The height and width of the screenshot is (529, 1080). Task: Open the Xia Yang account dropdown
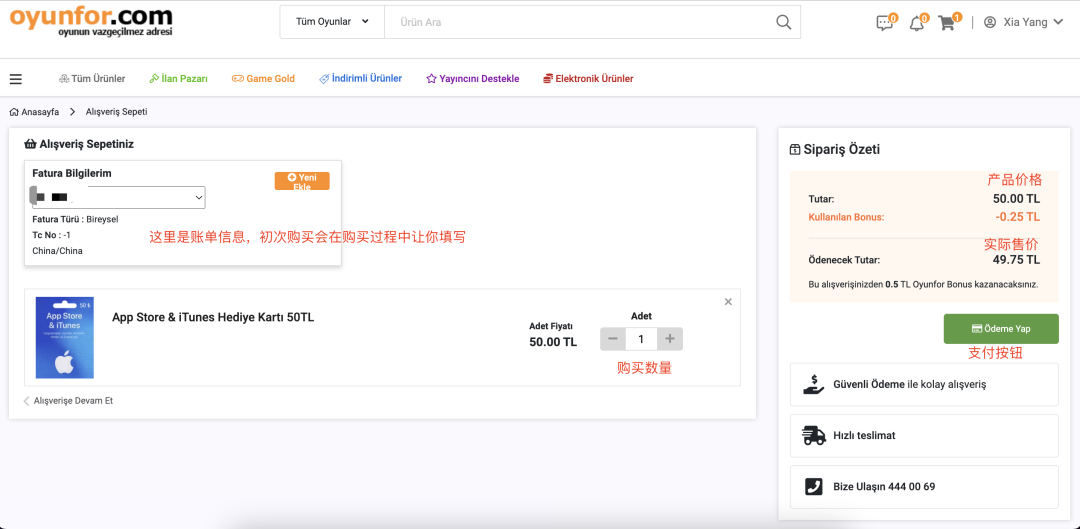point(1022,22)
